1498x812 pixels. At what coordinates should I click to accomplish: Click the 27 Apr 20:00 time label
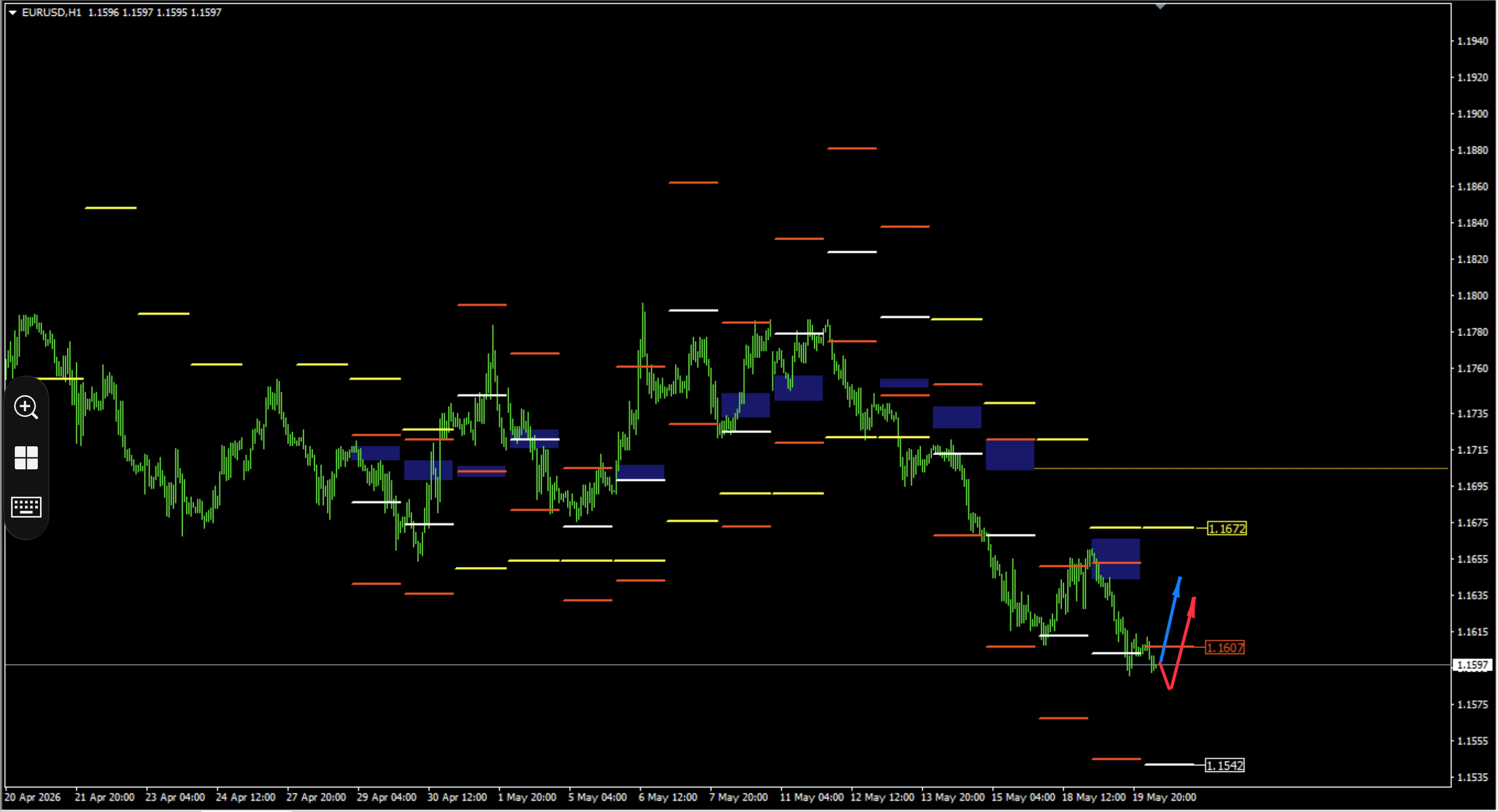[316, 797]
